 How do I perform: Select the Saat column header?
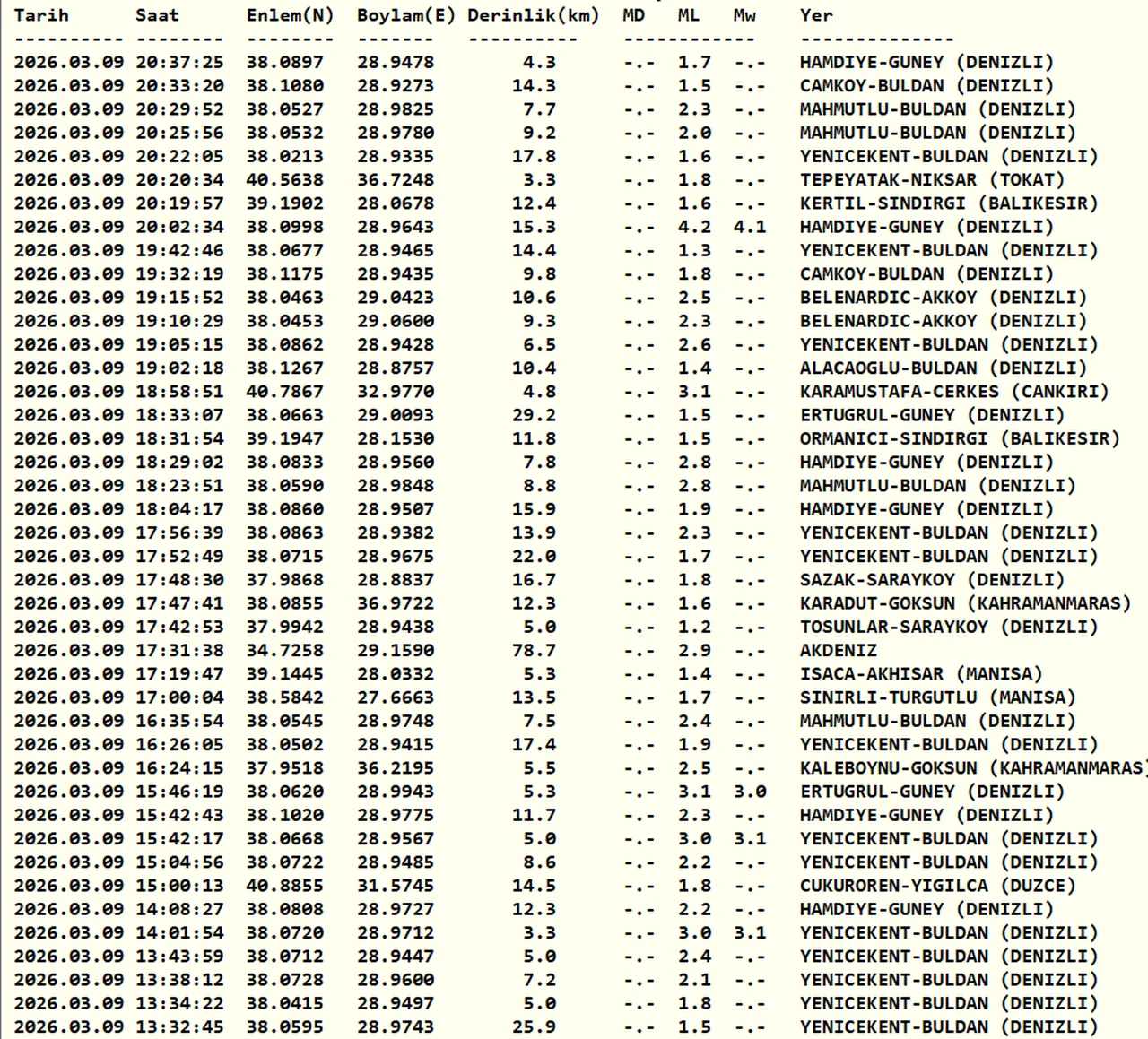(x=157, y=15)
